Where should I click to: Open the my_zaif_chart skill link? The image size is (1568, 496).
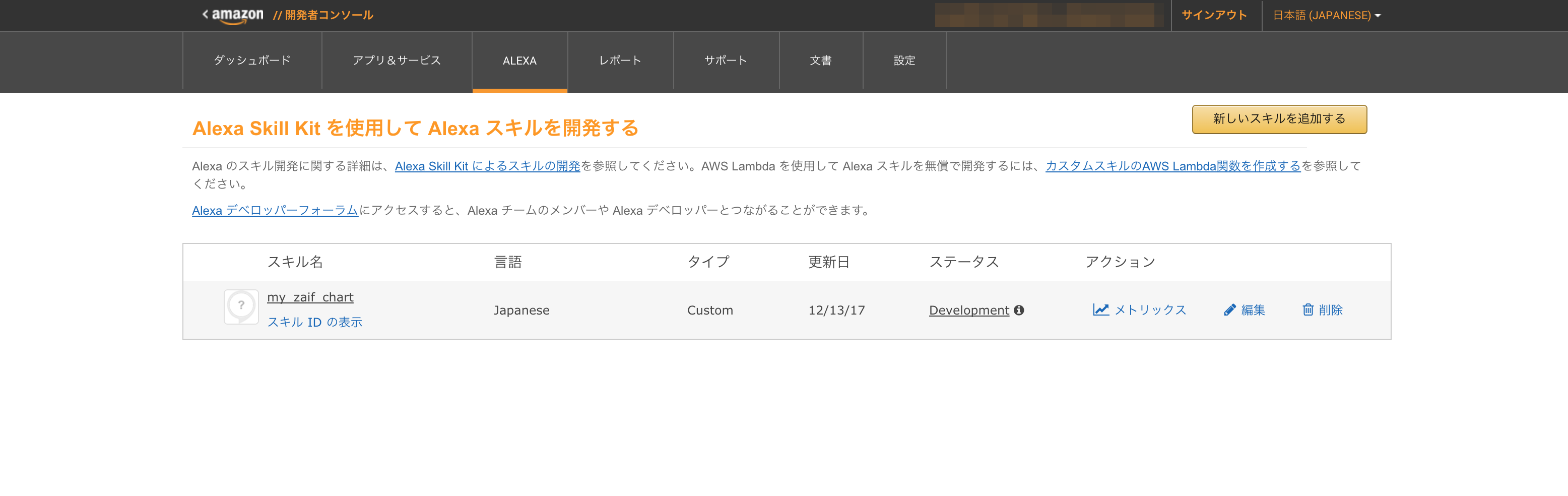pyautogui.click(x=310, y=297)
